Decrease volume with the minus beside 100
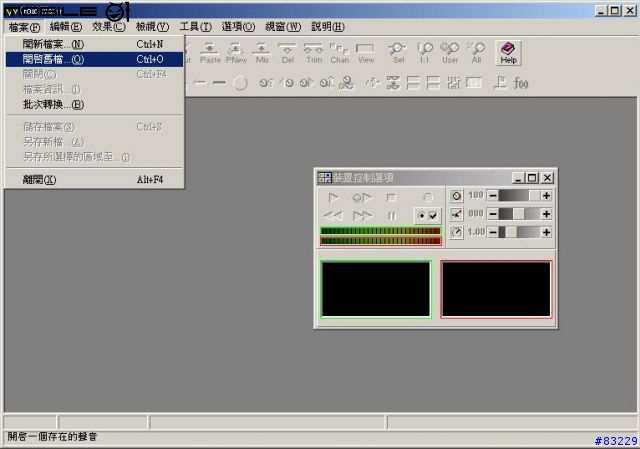 pos(493,196)
